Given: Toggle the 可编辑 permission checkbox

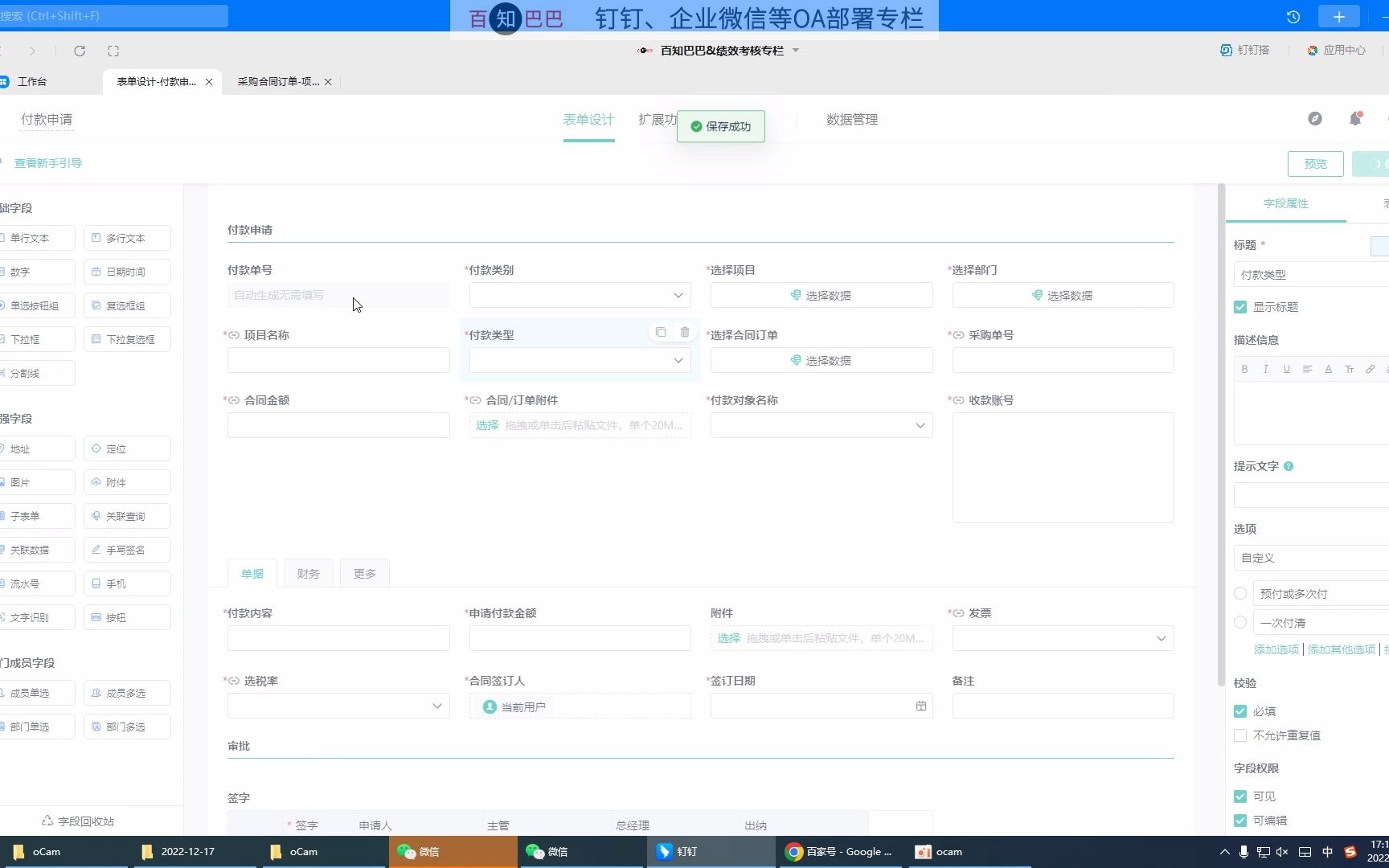Looking at the screenshot, I should click(1240, 821).
